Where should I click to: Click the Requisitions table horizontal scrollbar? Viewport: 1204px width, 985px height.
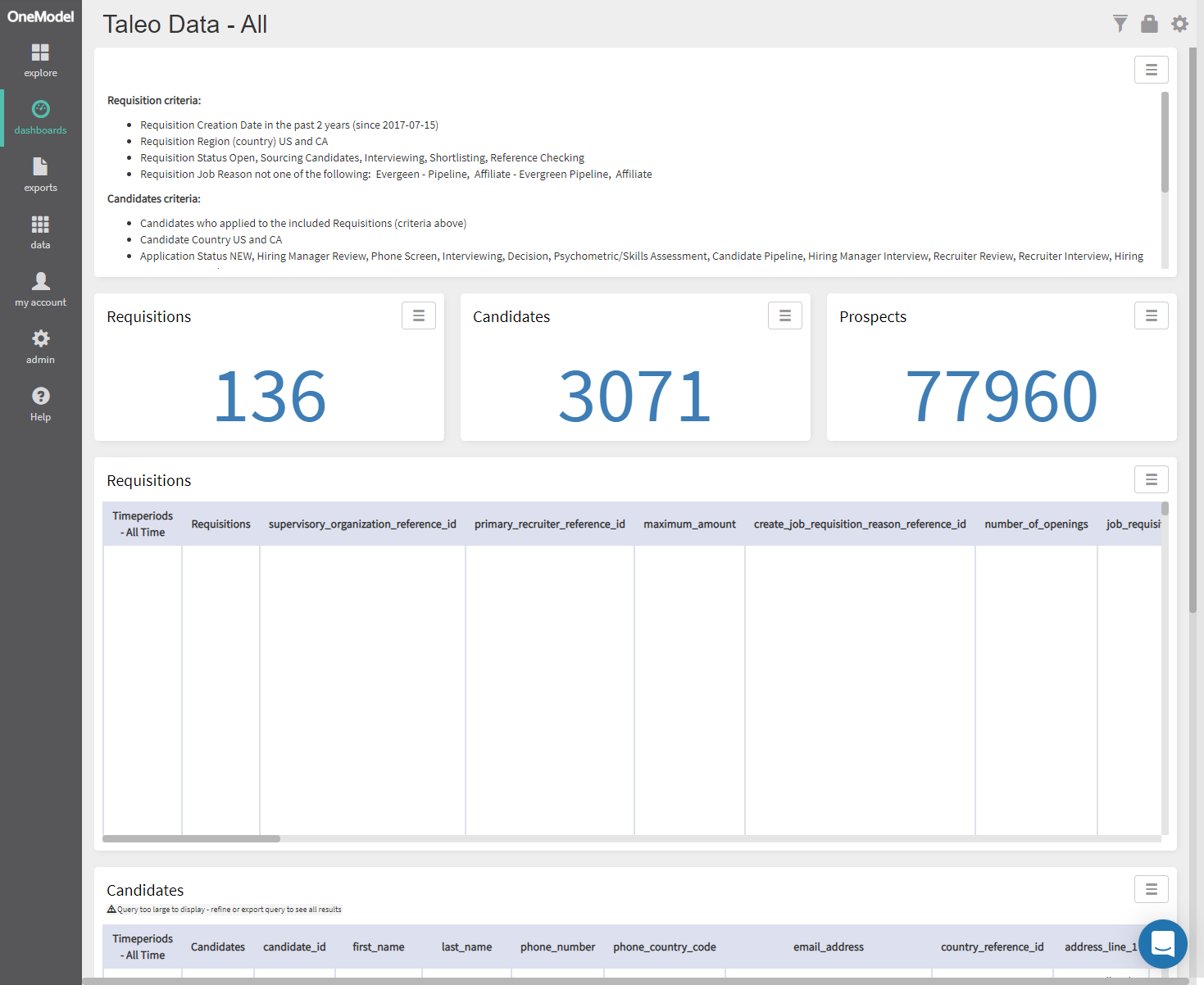(191, 838)
